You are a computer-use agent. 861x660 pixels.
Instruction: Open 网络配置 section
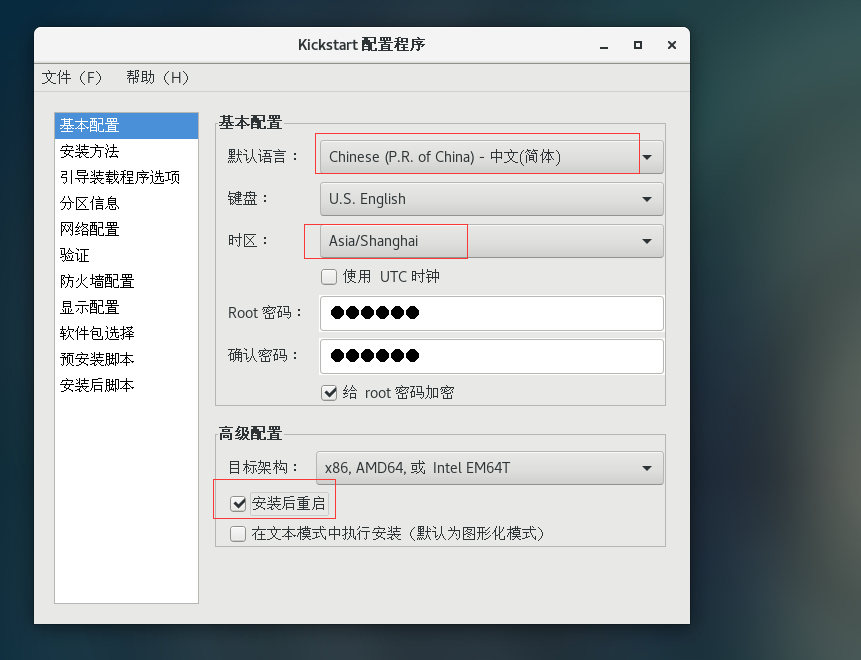[126, 230]
